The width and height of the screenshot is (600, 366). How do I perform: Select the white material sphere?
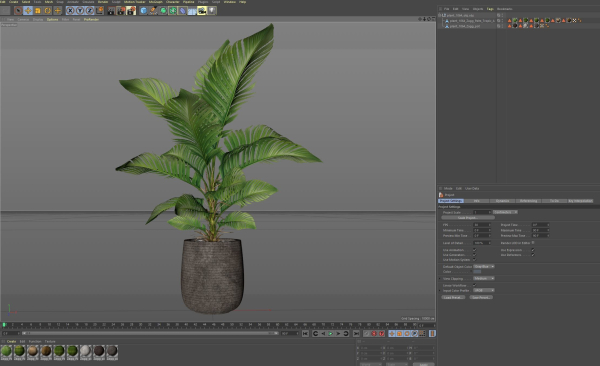coord(86,351)
